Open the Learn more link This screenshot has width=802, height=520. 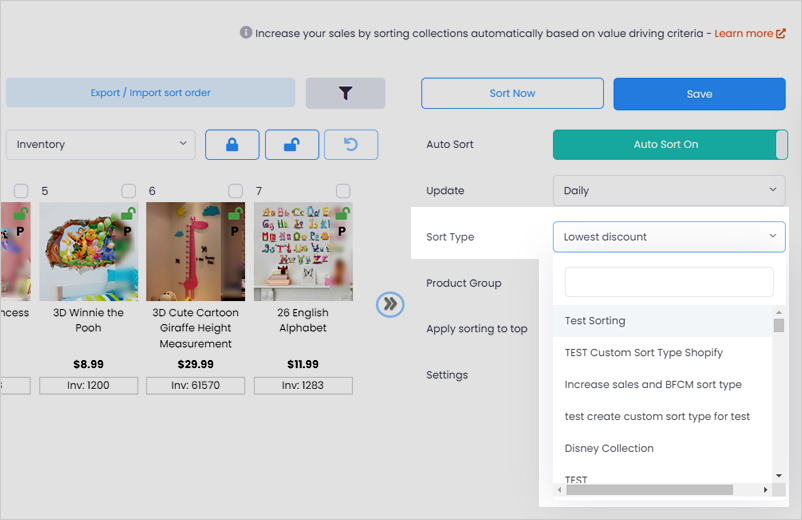click(743, 33)
